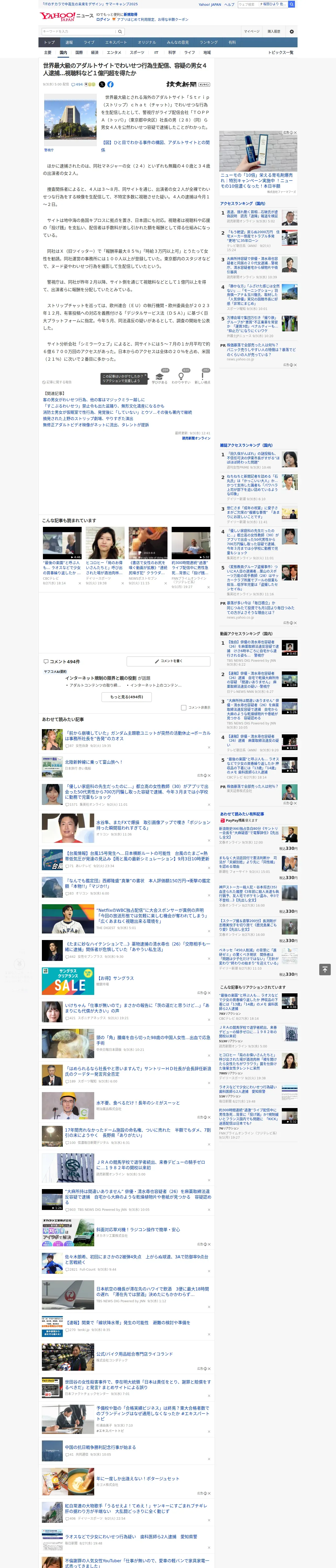
Task: Select the エキスパート tab
Action: coord(116,42)
